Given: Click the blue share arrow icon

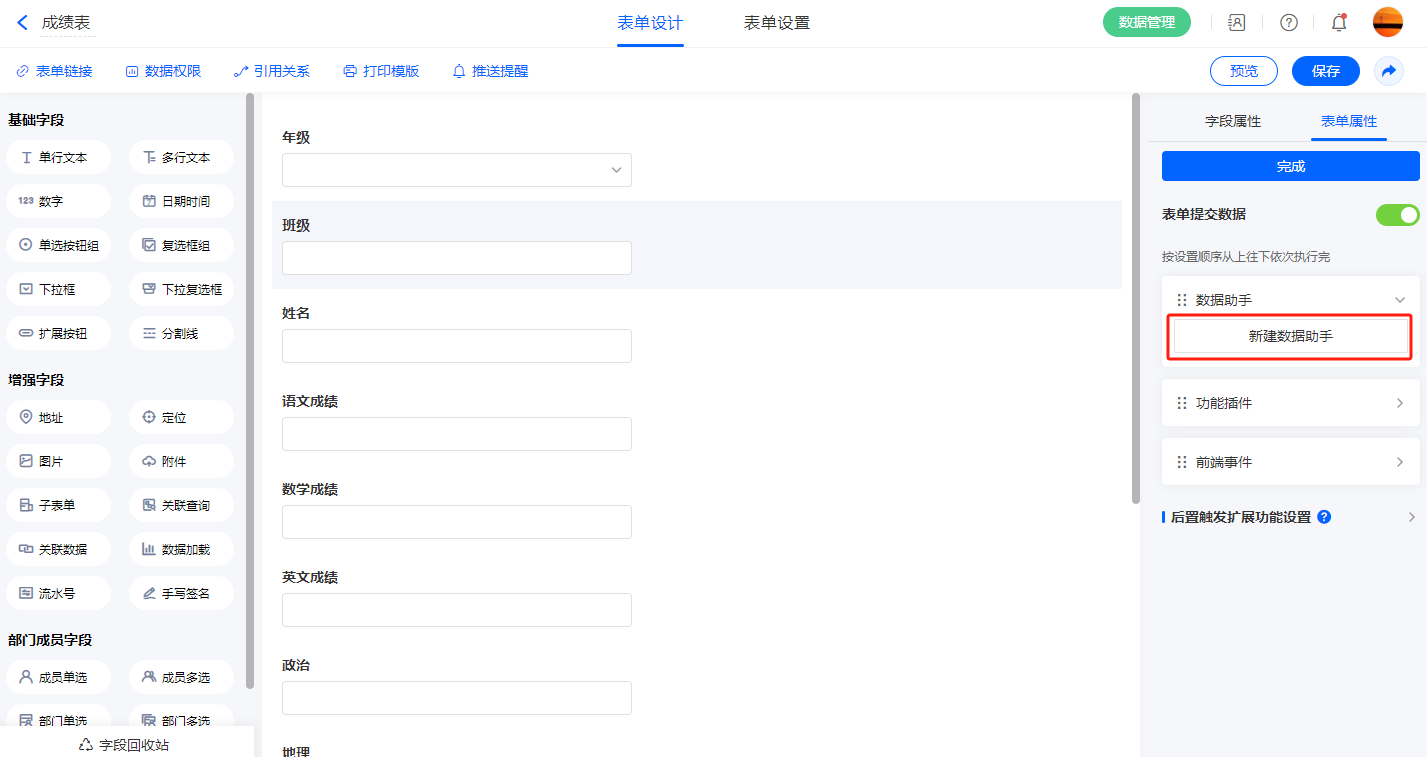Looking at the screenshot, I should point(1389,71).
